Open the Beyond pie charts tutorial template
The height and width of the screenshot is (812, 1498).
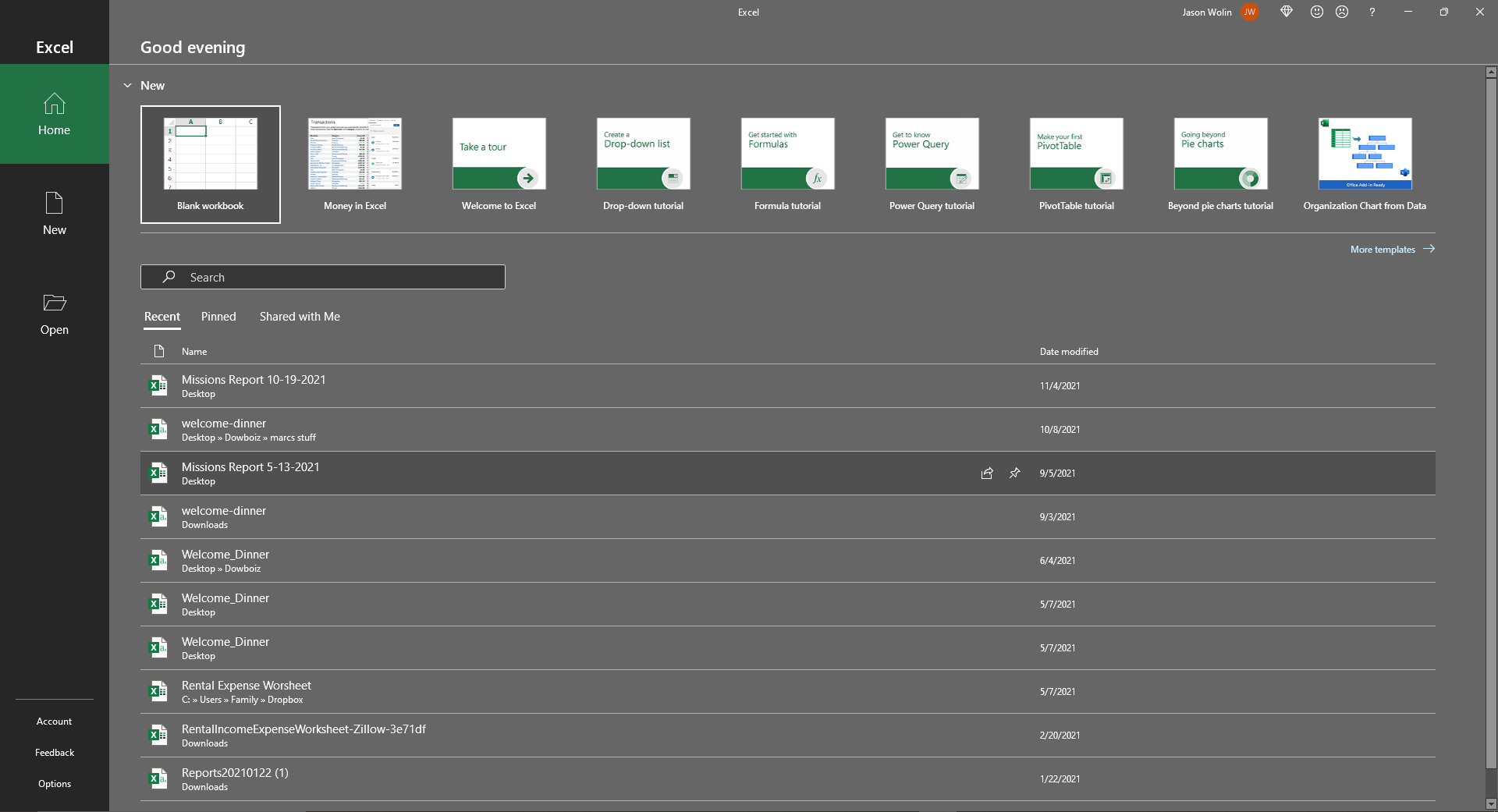pyautogui.click(x=1221, y=165)
